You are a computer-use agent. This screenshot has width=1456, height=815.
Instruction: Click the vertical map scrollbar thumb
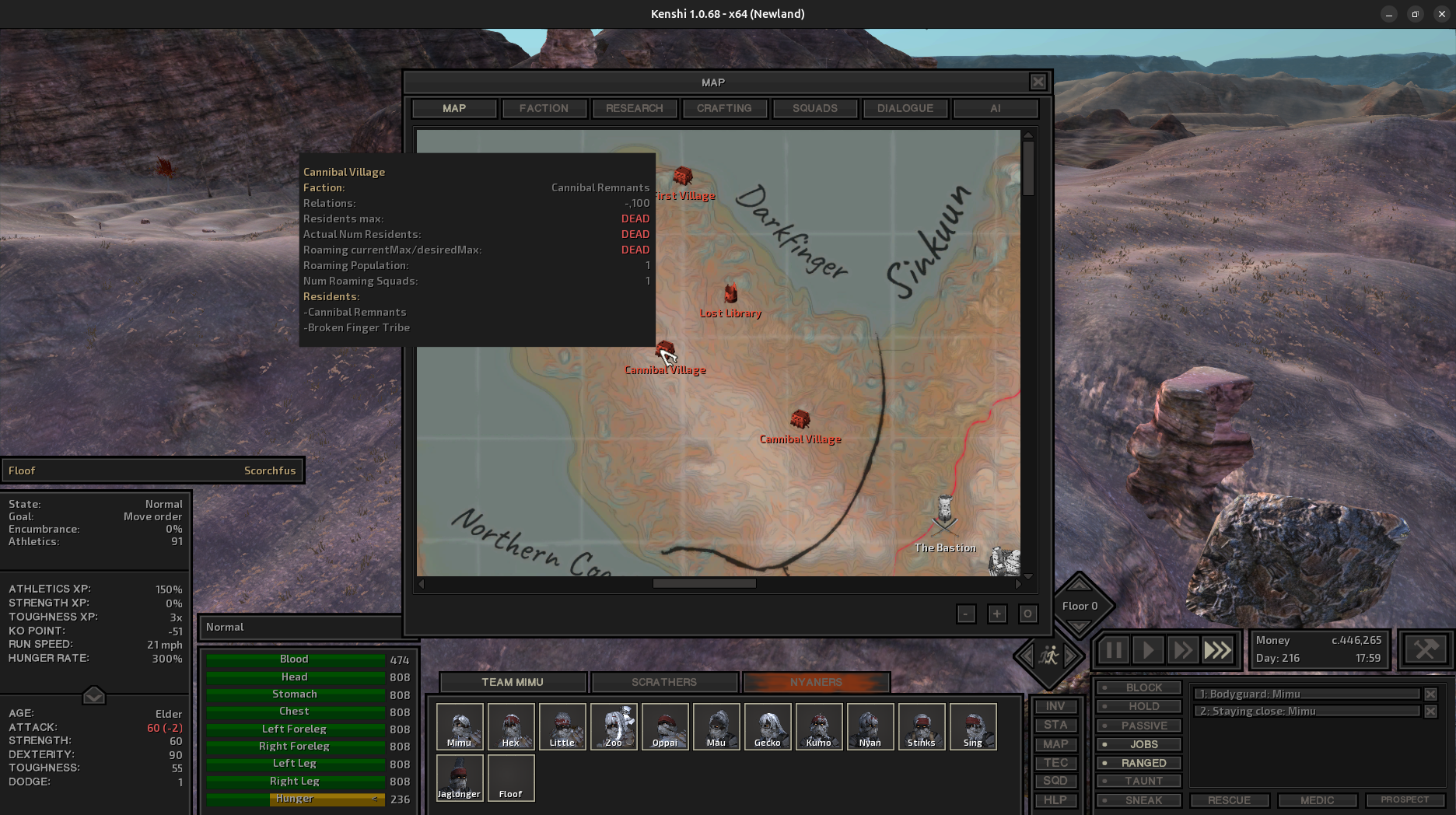pos(1028,168)
